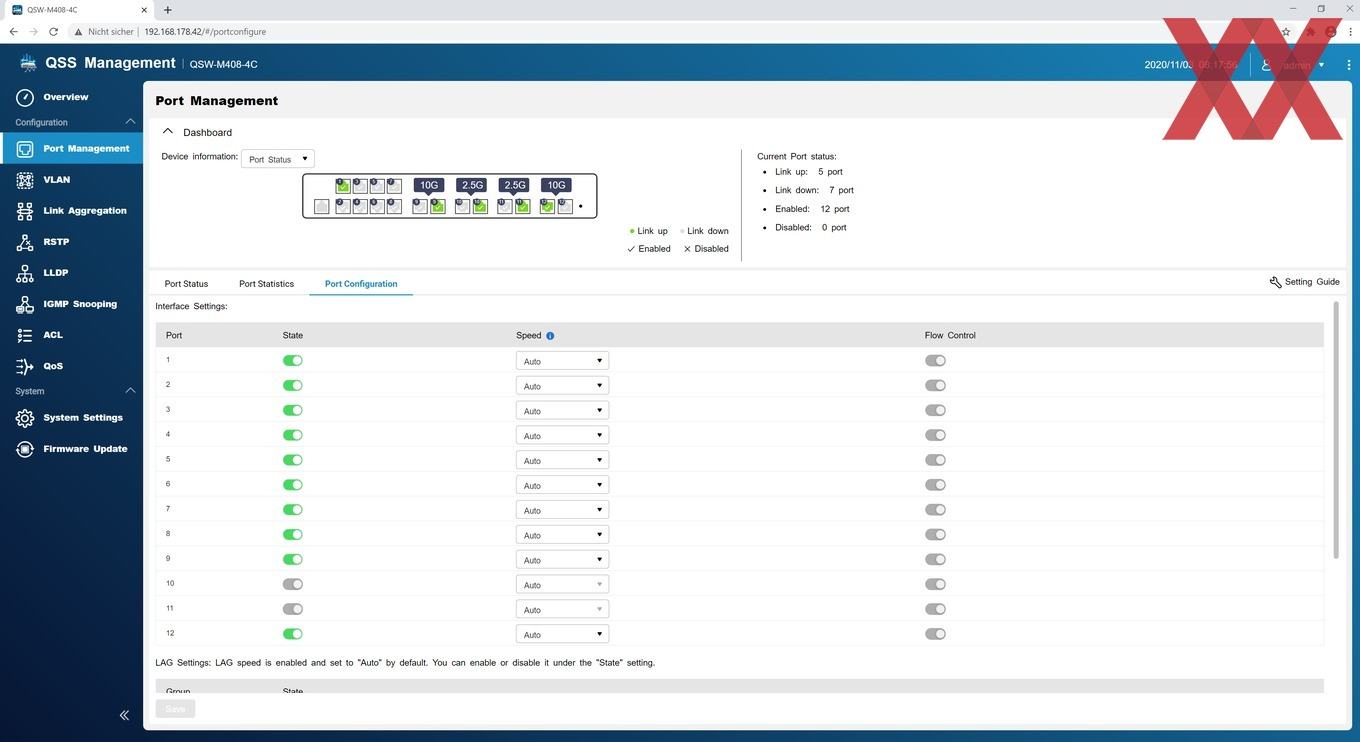Open the admin user dropdown
This screenshot has height=742, width=1360.
1295,65
